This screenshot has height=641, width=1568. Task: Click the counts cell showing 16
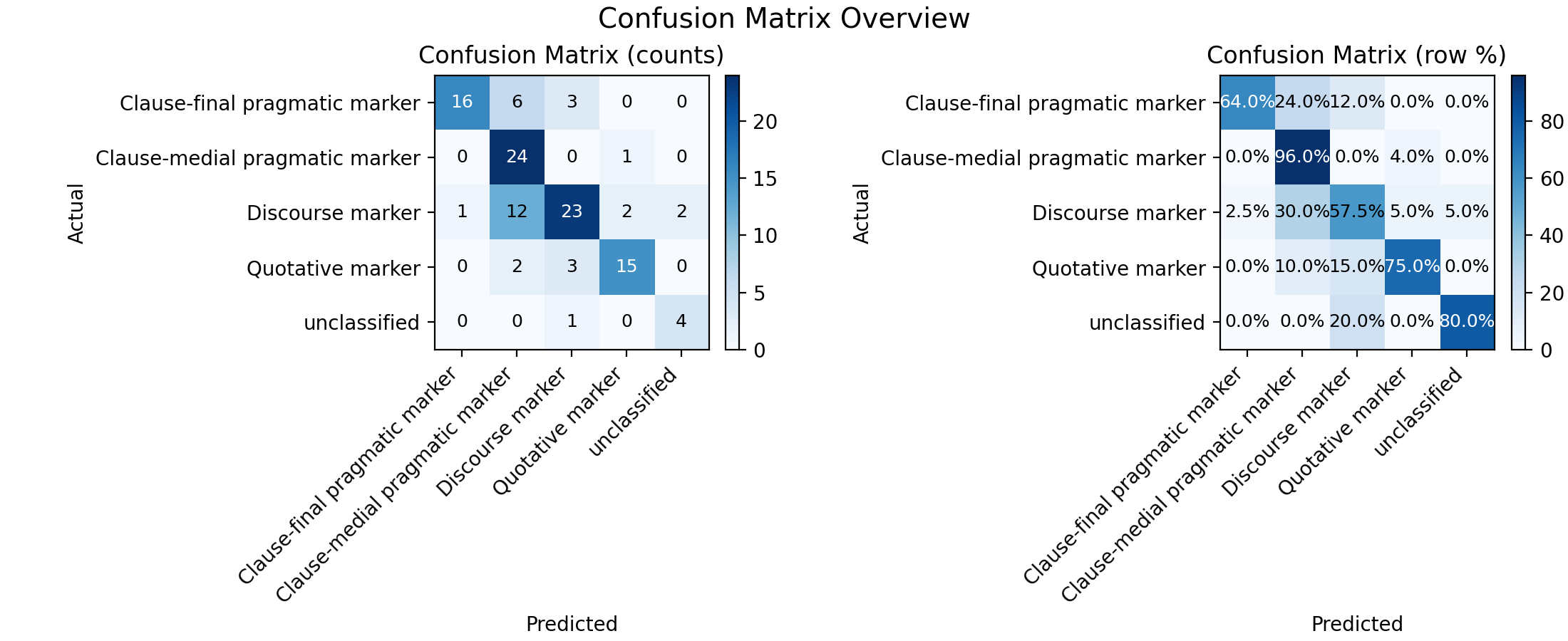pos(462,102)
